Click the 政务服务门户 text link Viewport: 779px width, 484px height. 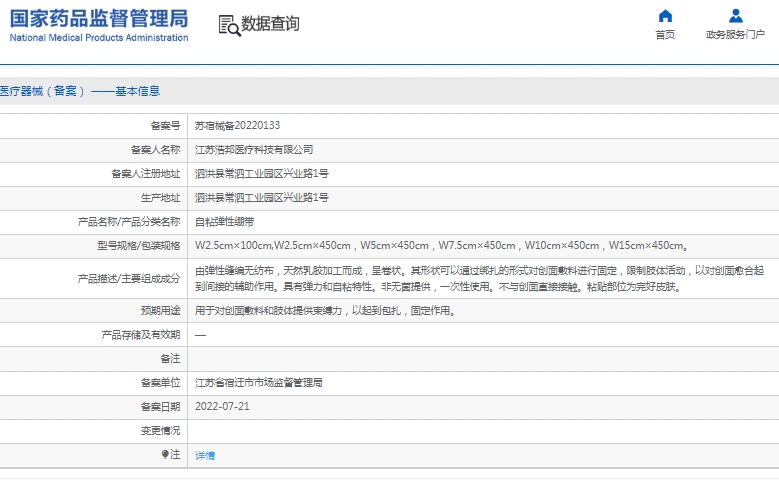pyautogui.click(x=735, y=35)
